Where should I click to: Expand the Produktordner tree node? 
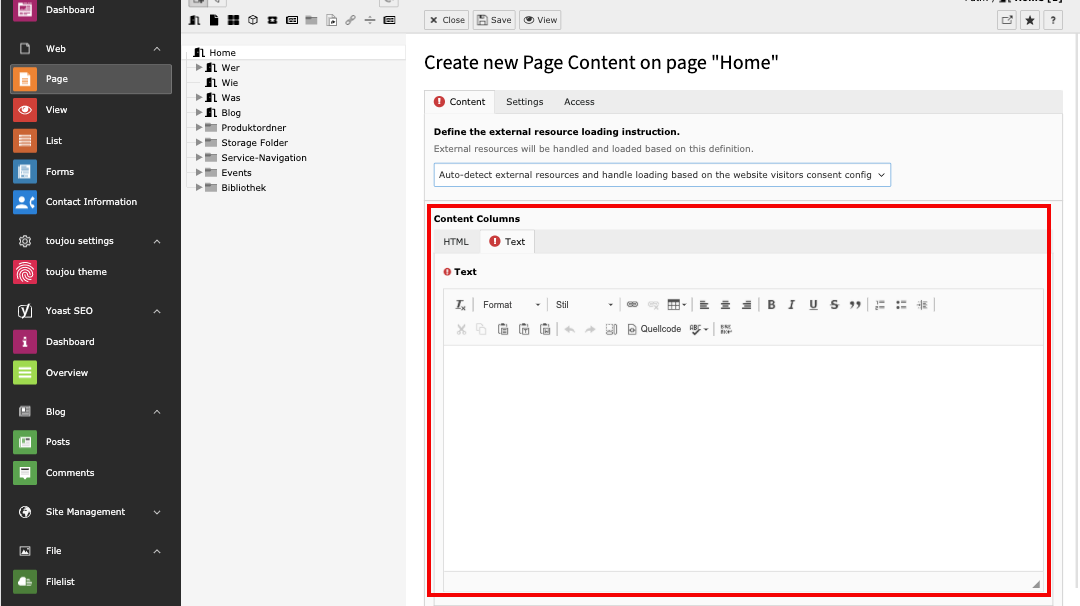[199, 128]
